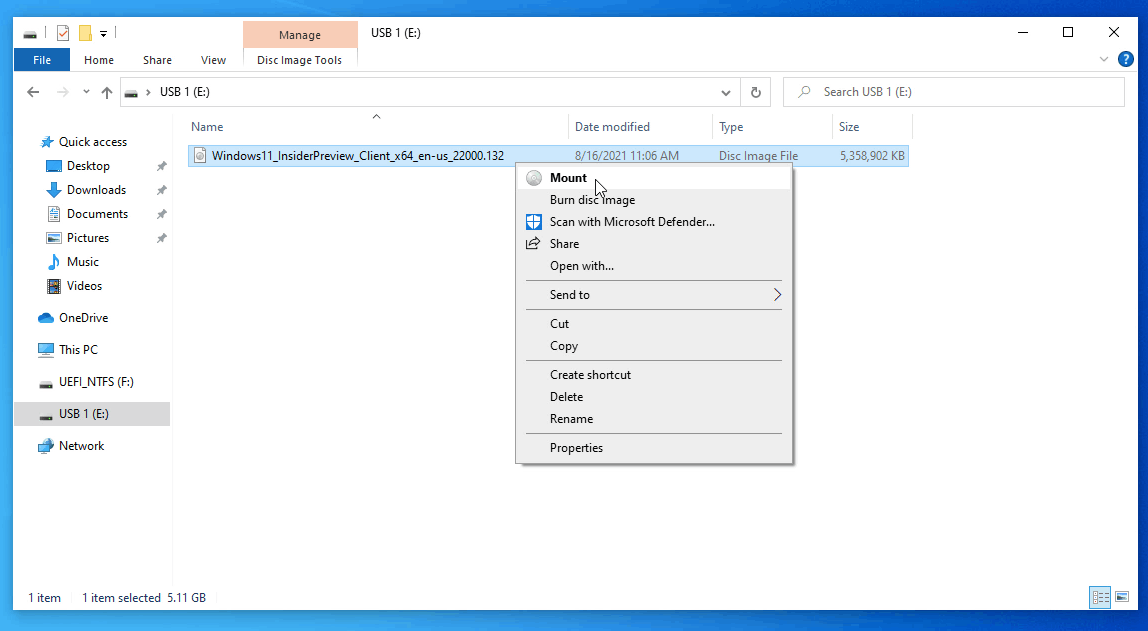Screen dimensions: 1148x631
Task: Switch to the View ribbon tab
Action: [x=213, y=60]
